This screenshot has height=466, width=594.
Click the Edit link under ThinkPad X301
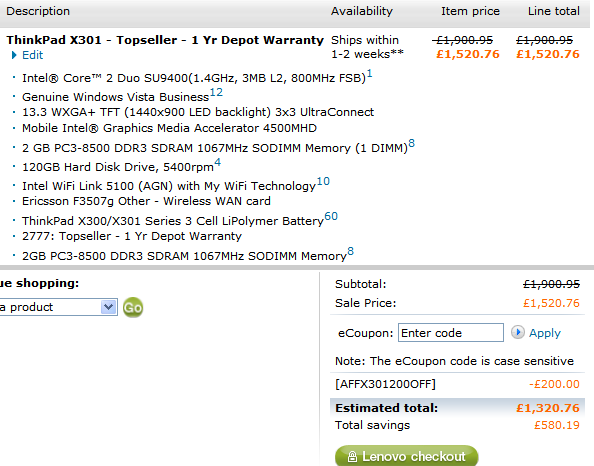[32, 55]
